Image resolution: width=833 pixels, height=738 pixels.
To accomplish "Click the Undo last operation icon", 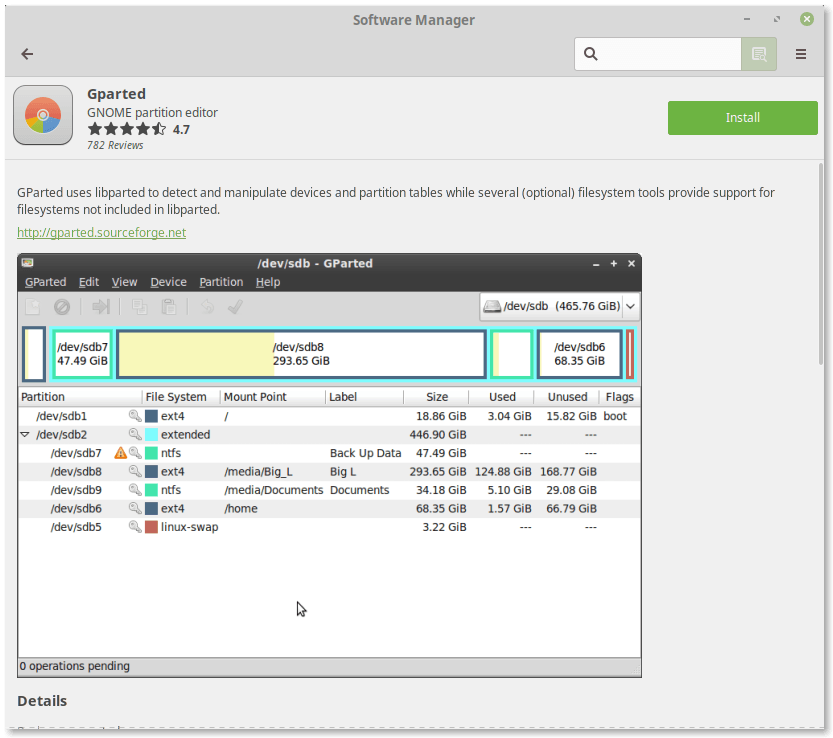I will [x=207, y=307].
